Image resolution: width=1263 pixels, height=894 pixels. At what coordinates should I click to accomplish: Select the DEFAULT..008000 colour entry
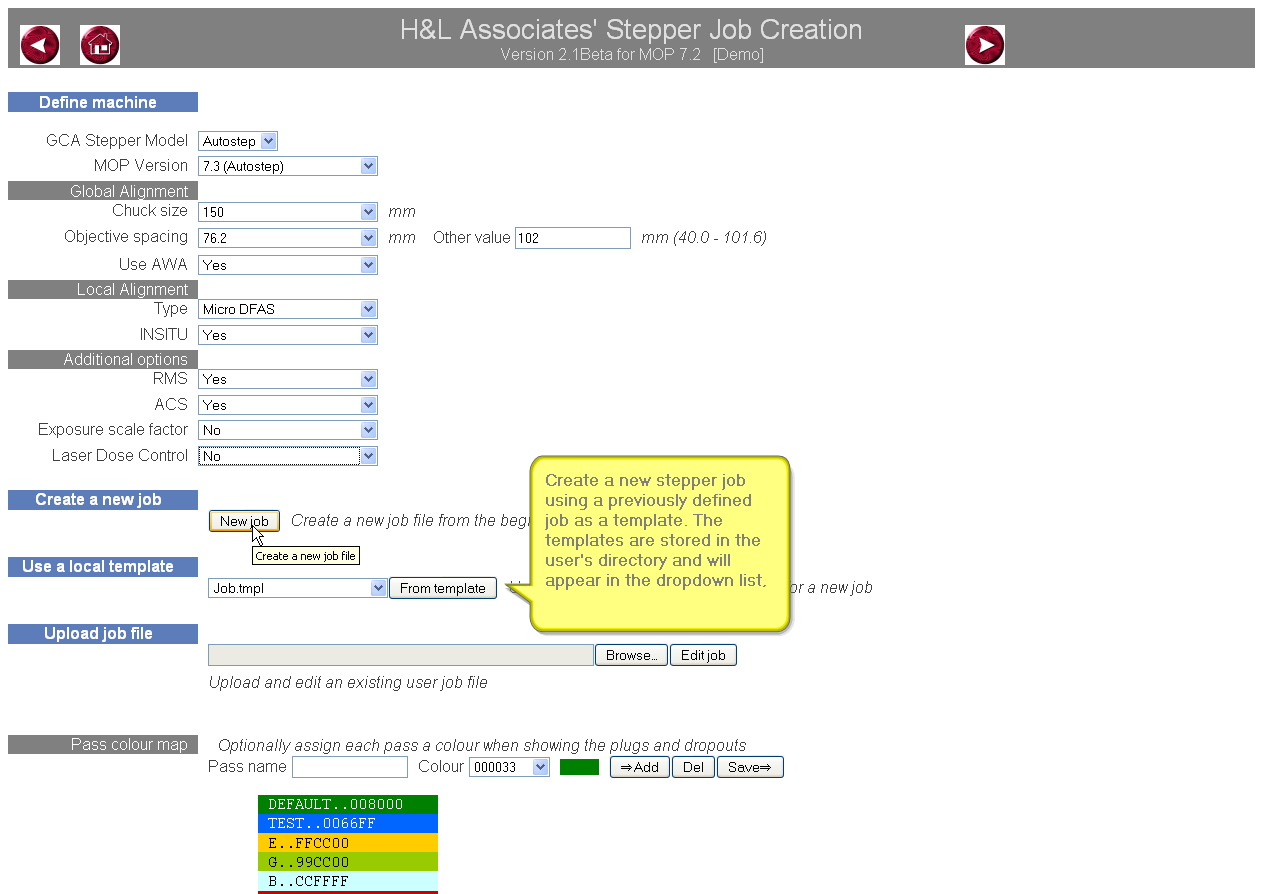(x=348, y=804)
